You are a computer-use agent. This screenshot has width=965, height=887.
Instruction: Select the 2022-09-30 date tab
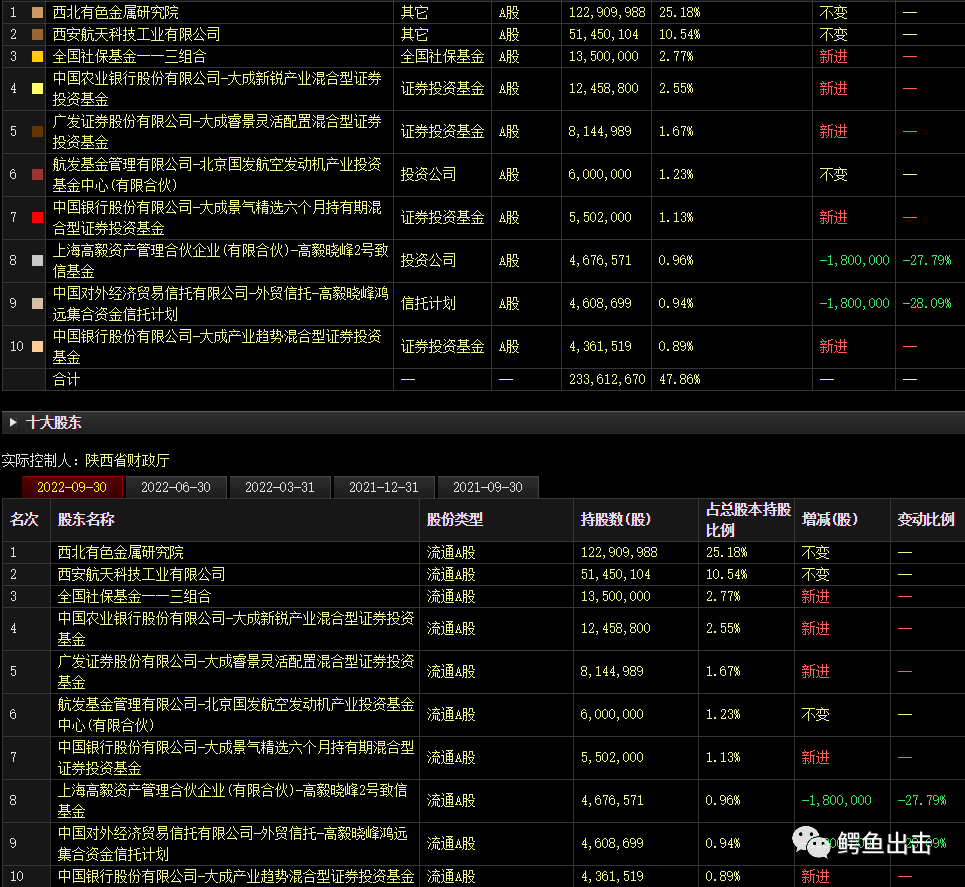click(x=72, y=487)
